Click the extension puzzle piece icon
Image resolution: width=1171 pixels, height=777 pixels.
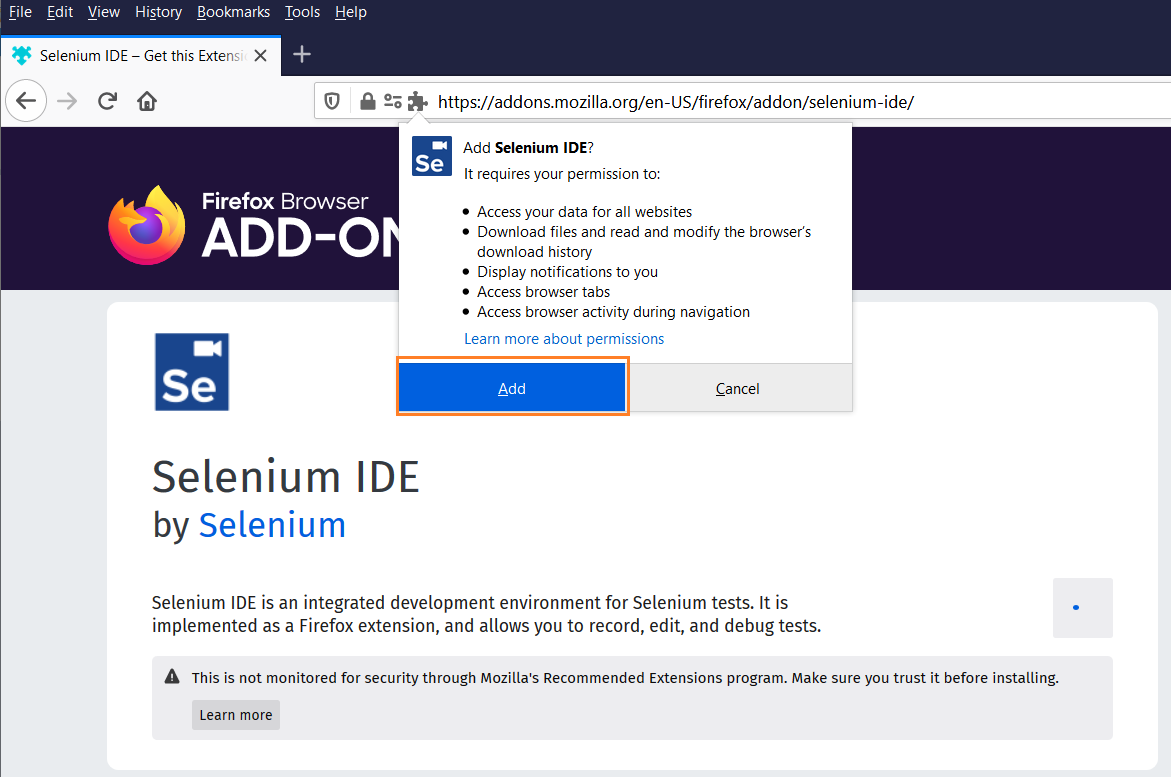[417, 101]
